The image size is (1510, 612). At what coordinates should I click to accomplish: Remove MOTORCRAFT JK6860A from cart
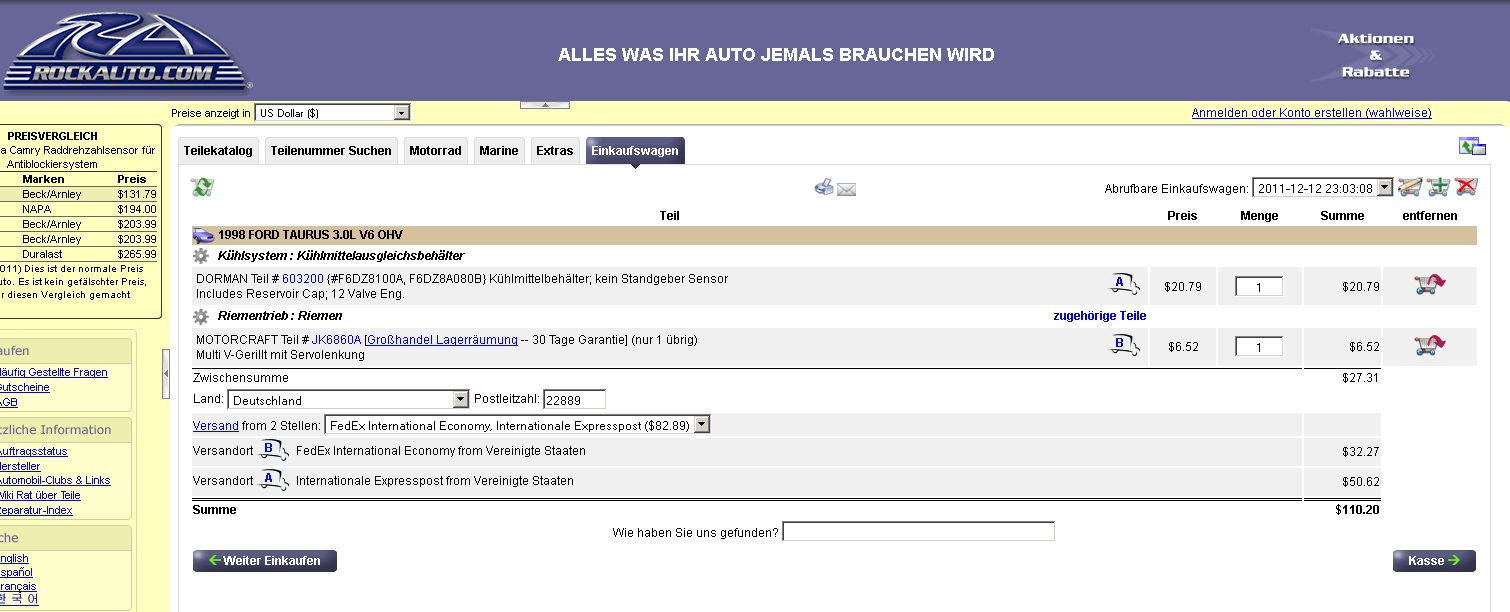1430,346
